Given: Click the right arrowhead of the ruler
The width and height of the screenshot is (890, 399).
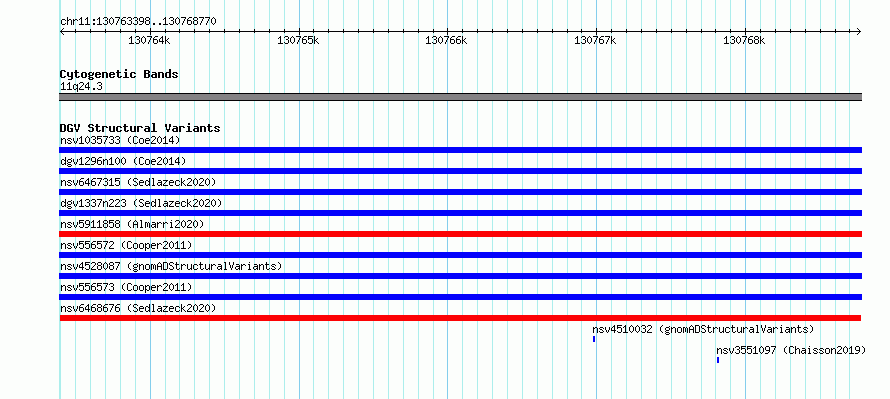Looking at the screenshot, I should (858, 32).
